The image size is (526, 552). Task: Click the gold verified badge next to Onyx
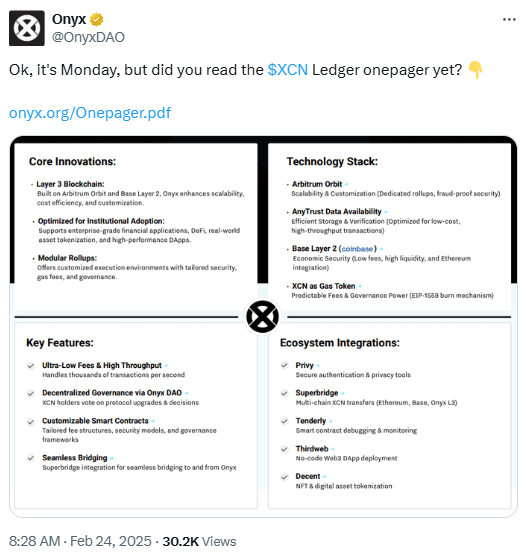(x=96, y=19)
